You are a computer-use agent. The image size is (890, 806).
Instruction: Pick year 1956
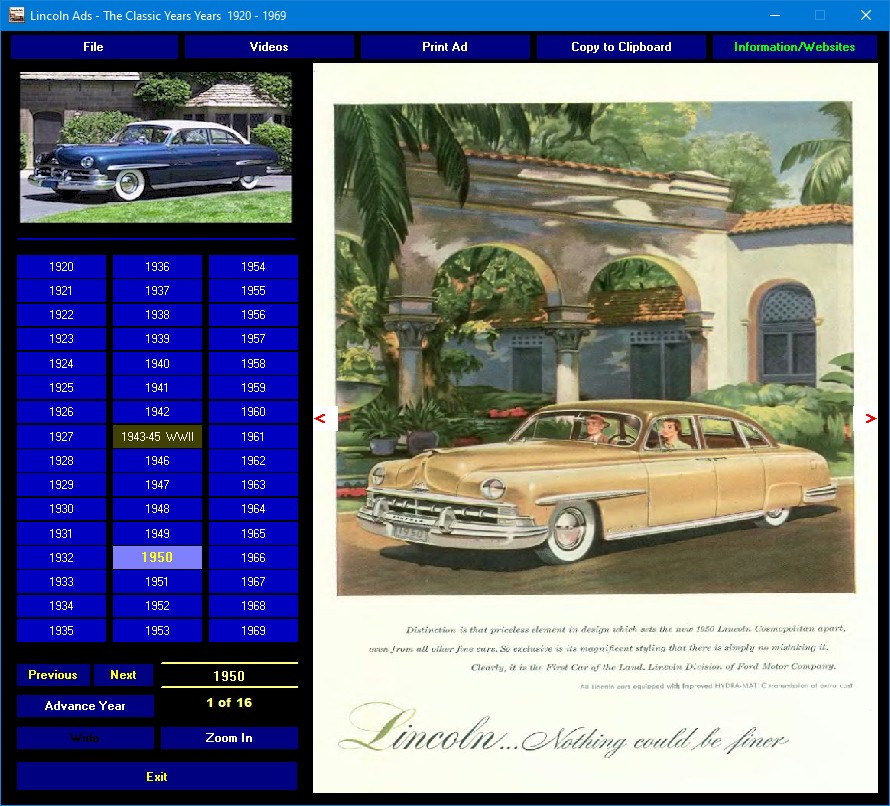(253, 315)
